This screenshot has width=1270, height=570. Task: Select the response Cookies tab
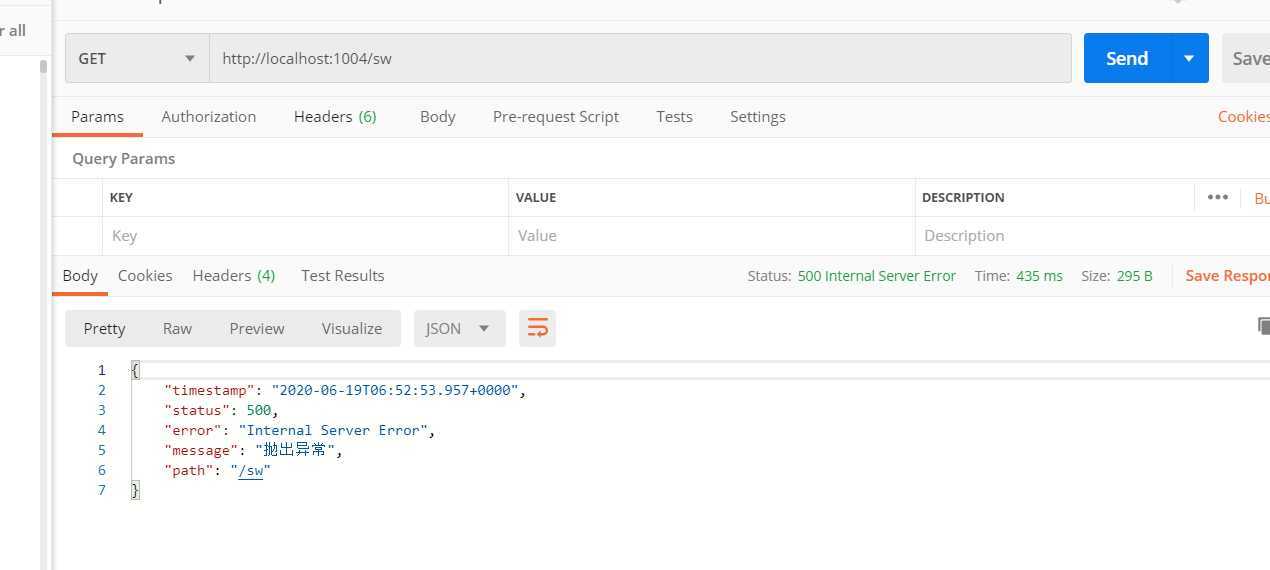[145, 276]
